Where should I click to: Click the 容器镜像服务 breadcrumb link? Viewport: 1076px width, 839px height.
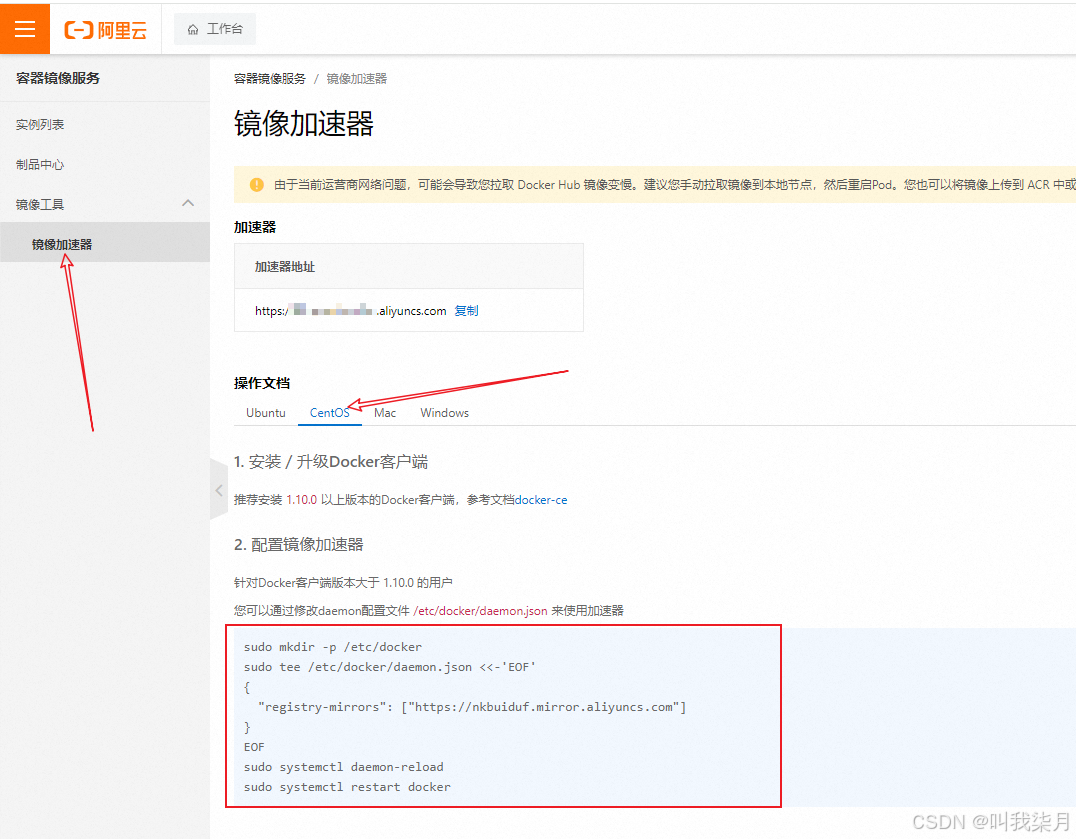tap(270, 79)
